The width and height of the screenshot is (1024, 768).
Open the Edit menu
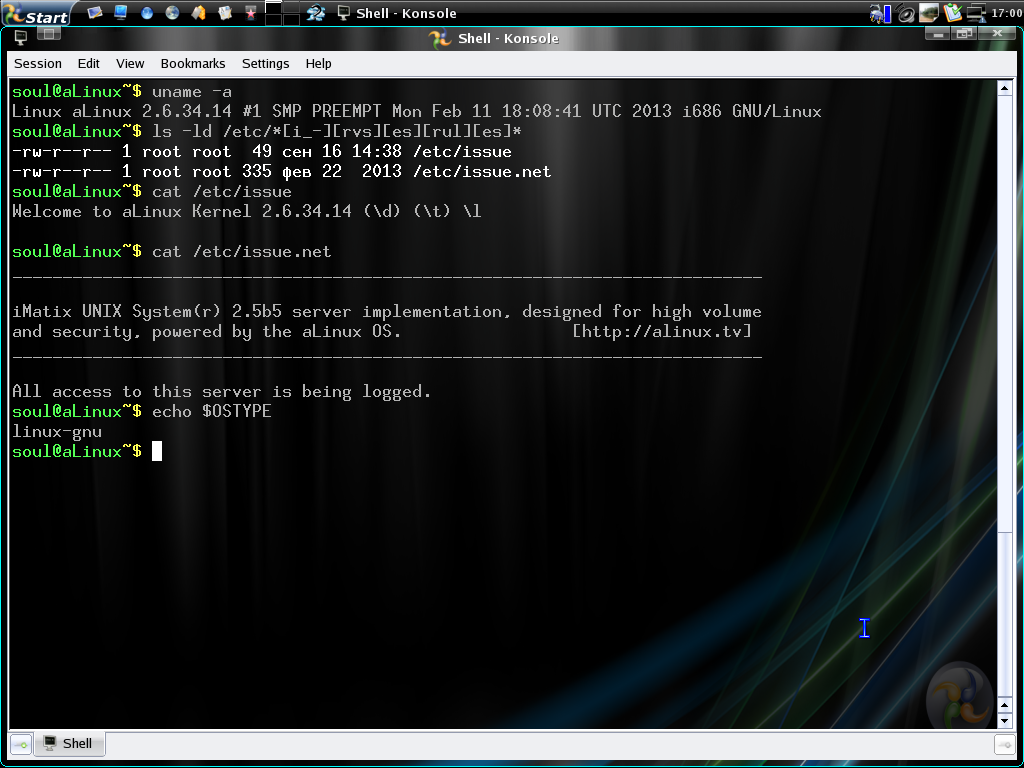click(x=88, y=63)
